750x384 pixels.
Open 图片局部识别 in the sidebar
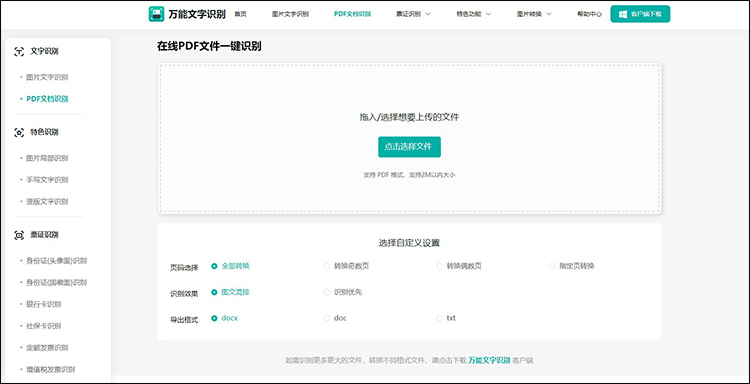coord(47,158)
